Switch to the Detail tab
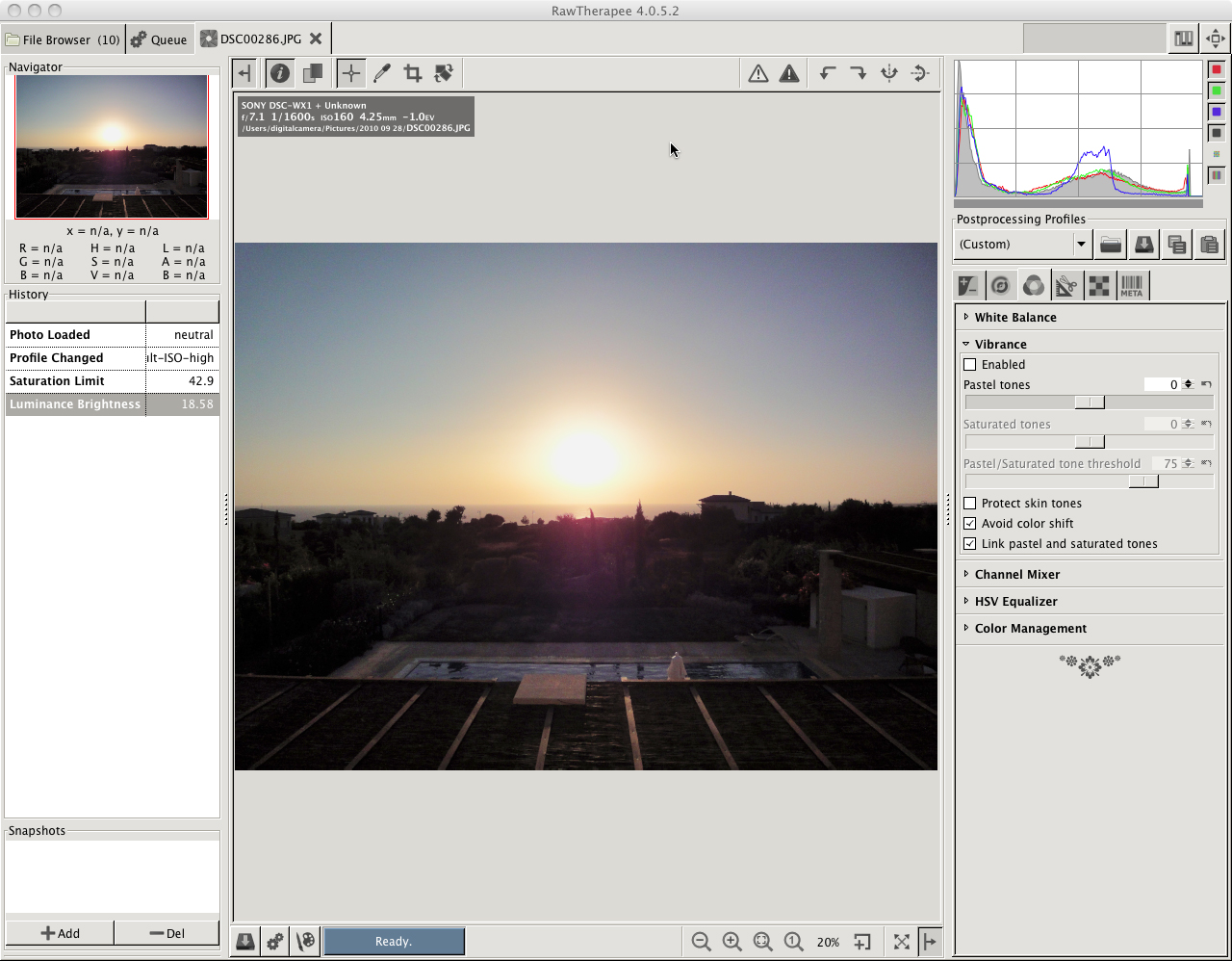The height and width of the screenshot is (961, 1232). pos(1001,285)
